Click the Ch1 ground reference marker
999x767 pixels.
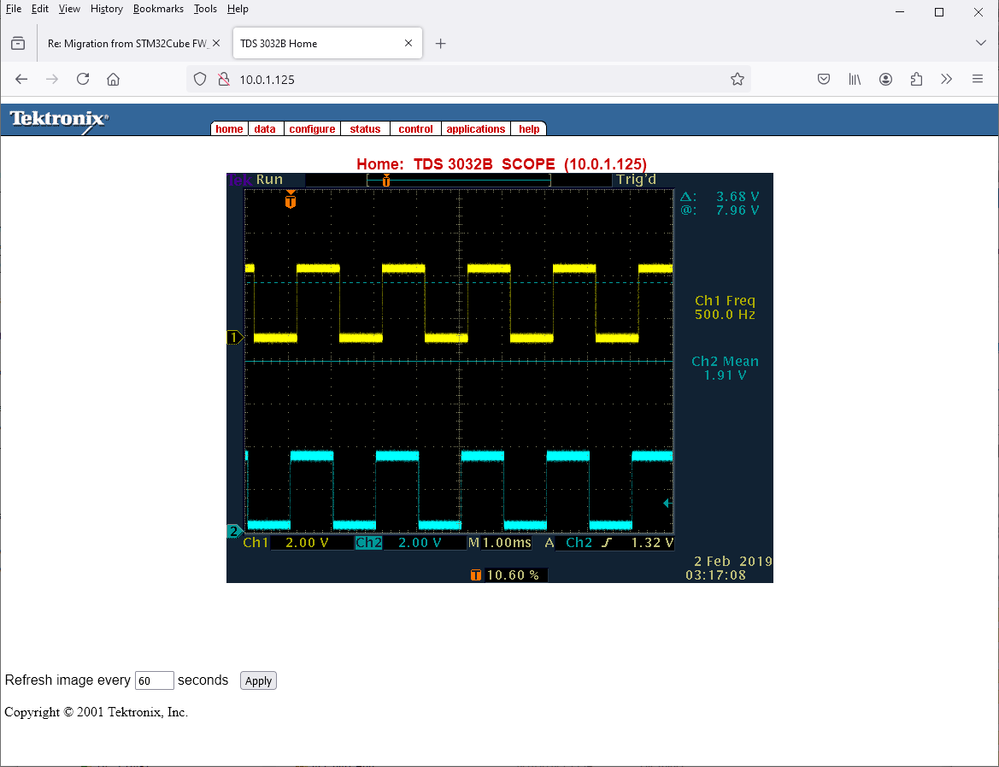tap(234, 337)
